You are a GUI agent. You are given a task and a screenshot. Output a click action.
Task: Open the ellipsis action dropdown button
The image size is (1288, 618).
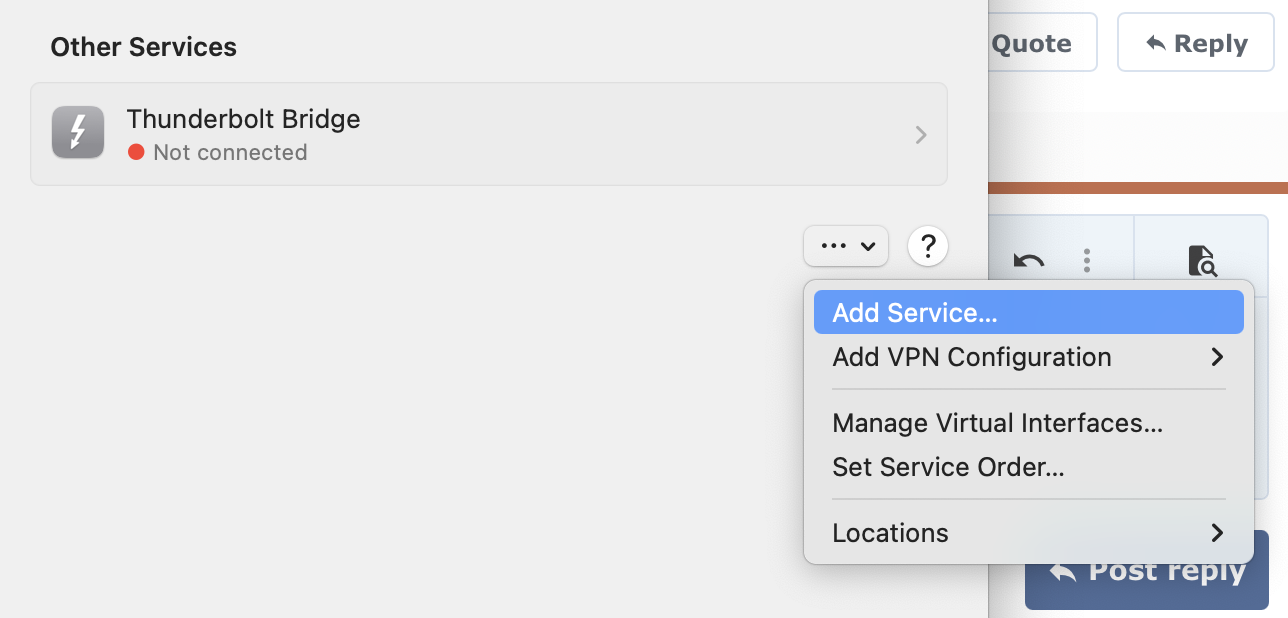click(x=846, y=246)
